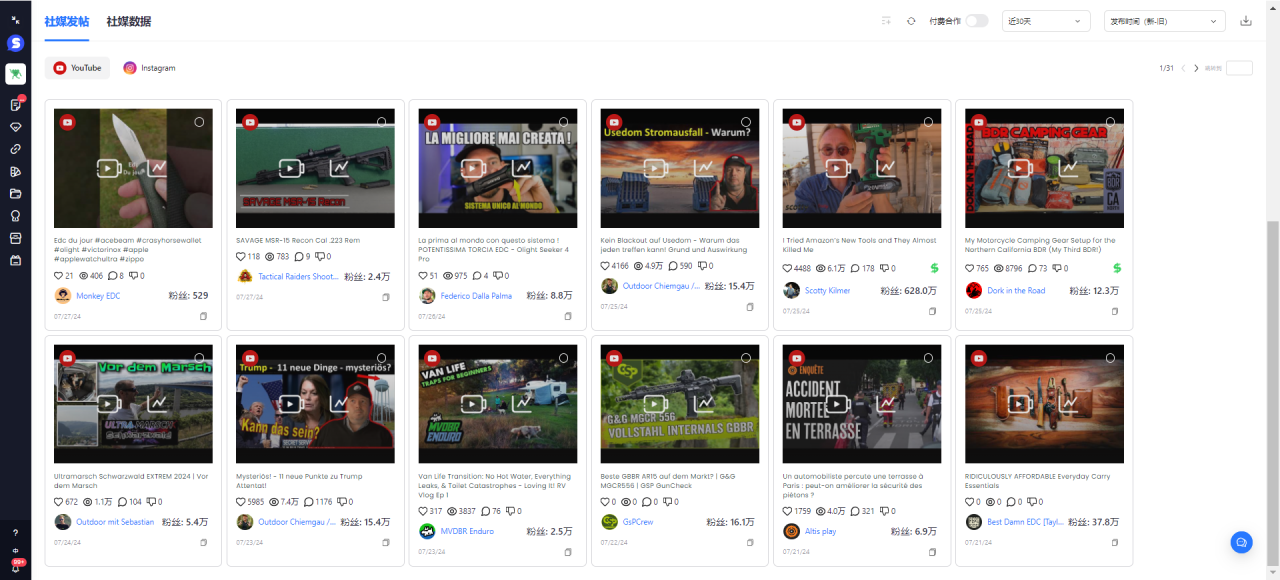Click the collapse arrows icon at sidebar top
Image resolution: width=1280 pixels, height=580 pixels.
tap(15, 19)
